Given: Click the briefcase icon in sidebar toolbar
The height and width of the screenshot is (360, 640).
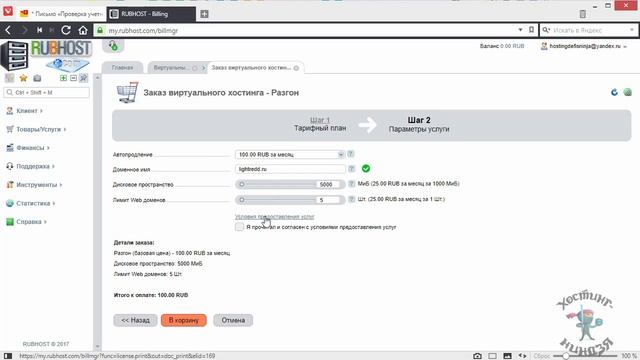Looking at the screenshot, I should [37, 78].
